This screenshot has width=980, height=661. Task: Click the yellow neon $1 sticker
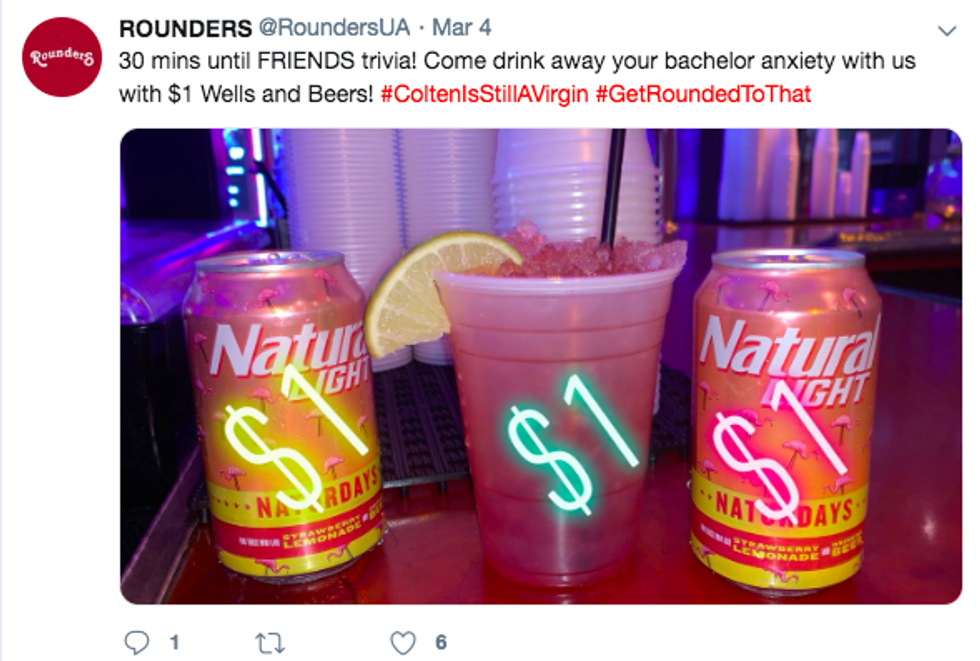297,437
